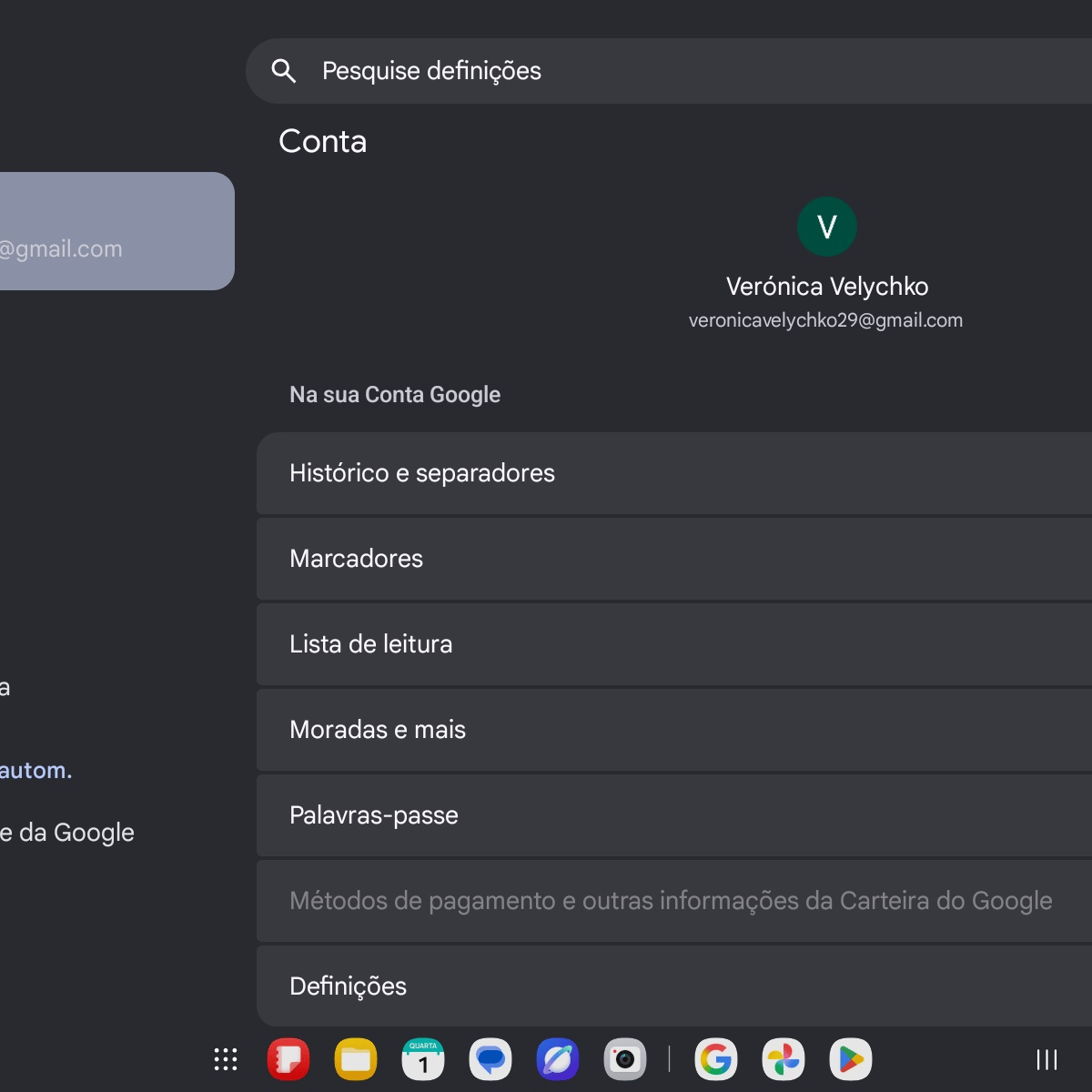Open the yellow My Files app
The image size is (1092, 1092).
(356, 1059)
